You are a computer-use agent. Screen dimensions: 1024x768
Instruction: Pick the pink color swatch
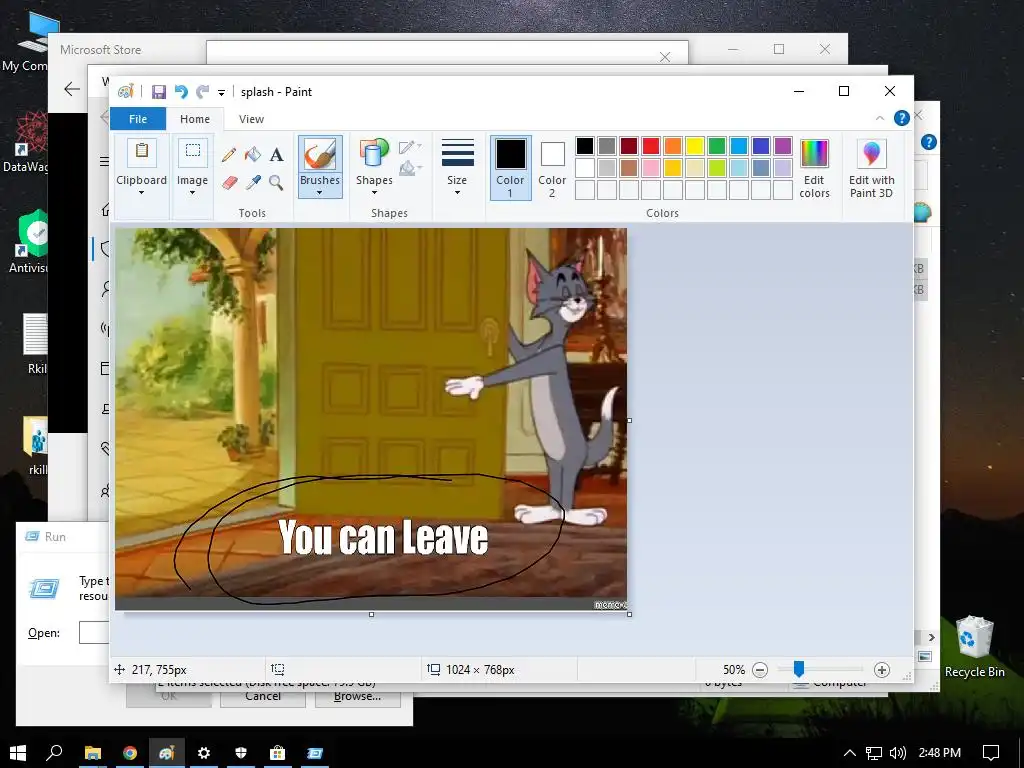click(651, 168)
